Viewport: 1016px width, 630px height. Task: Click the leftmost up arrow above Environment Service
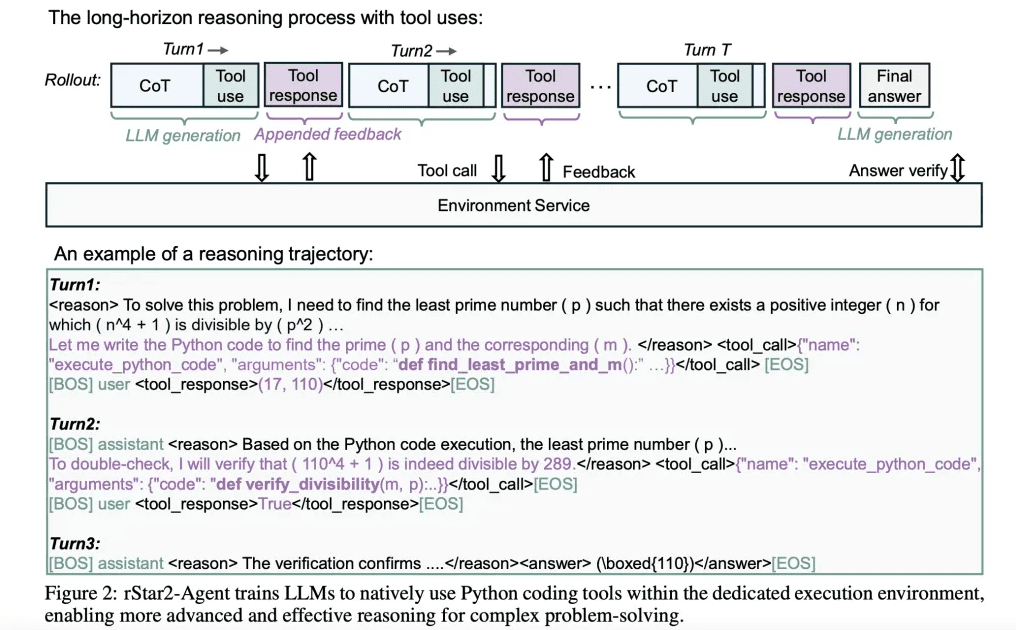coord(309,168)
